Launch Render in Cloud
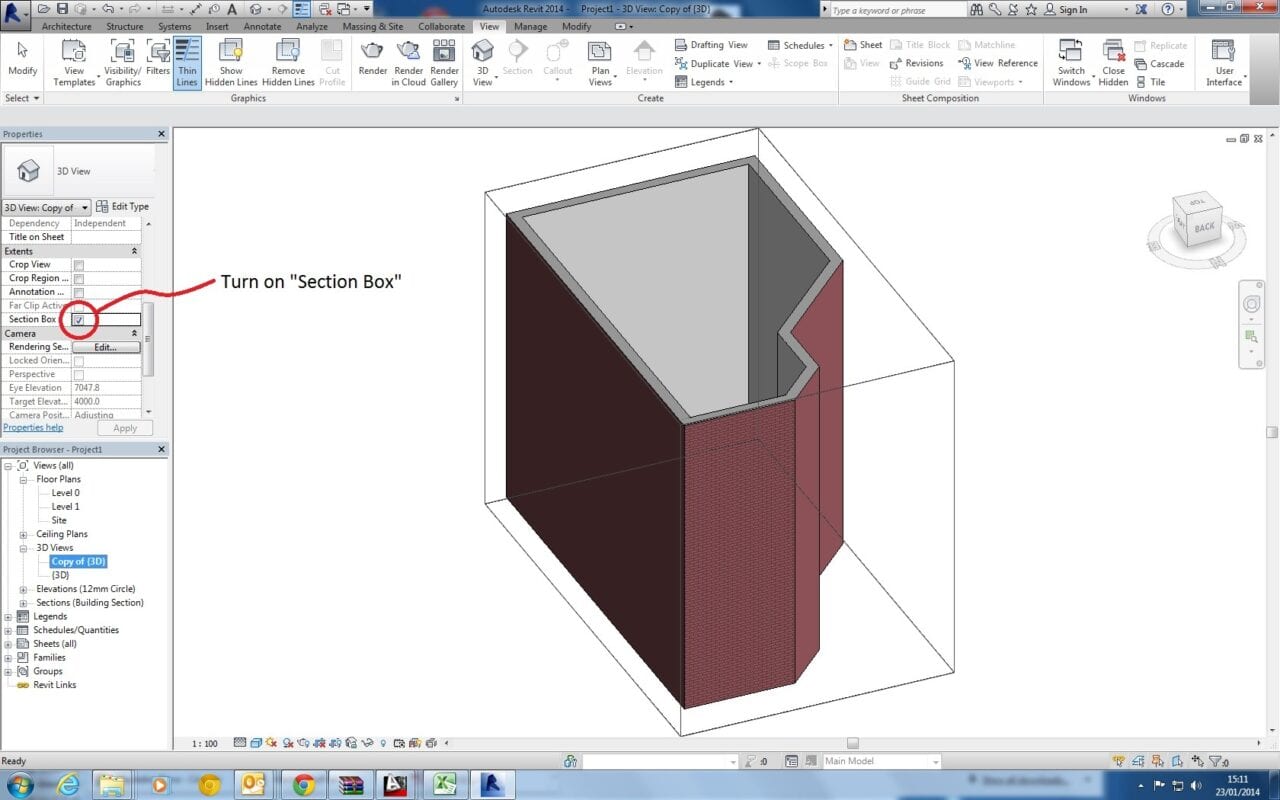The image size is (1280, 800). coord(408,60)
